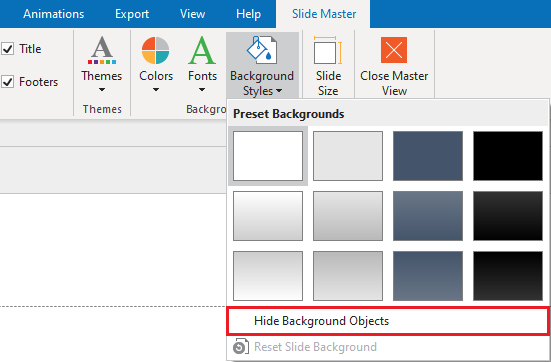Pick slate blue gradient in second row
This screenshot has height=362, width=551.
tap(428, 216)
